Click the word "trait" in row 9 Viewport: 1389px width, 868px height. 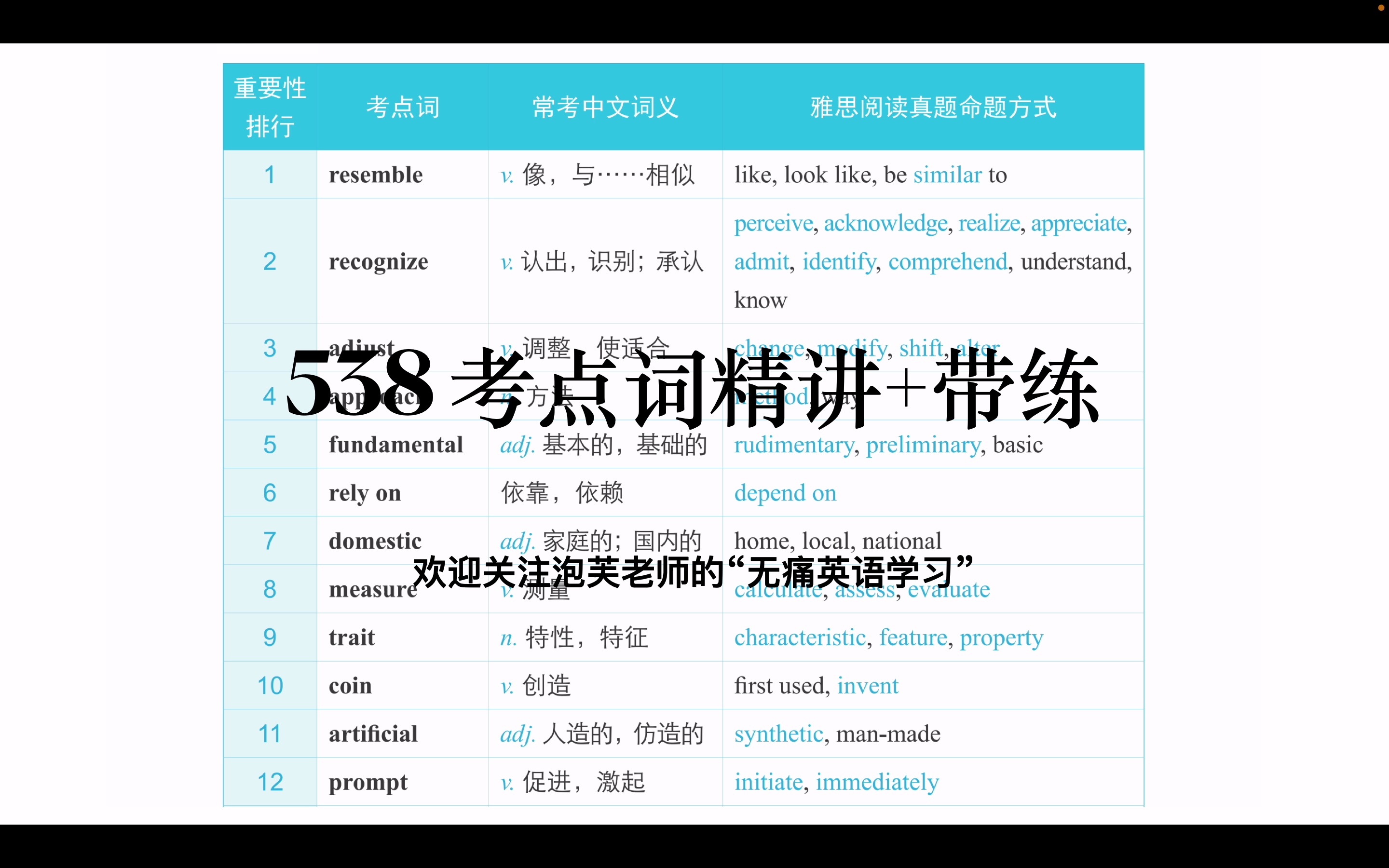352,638
